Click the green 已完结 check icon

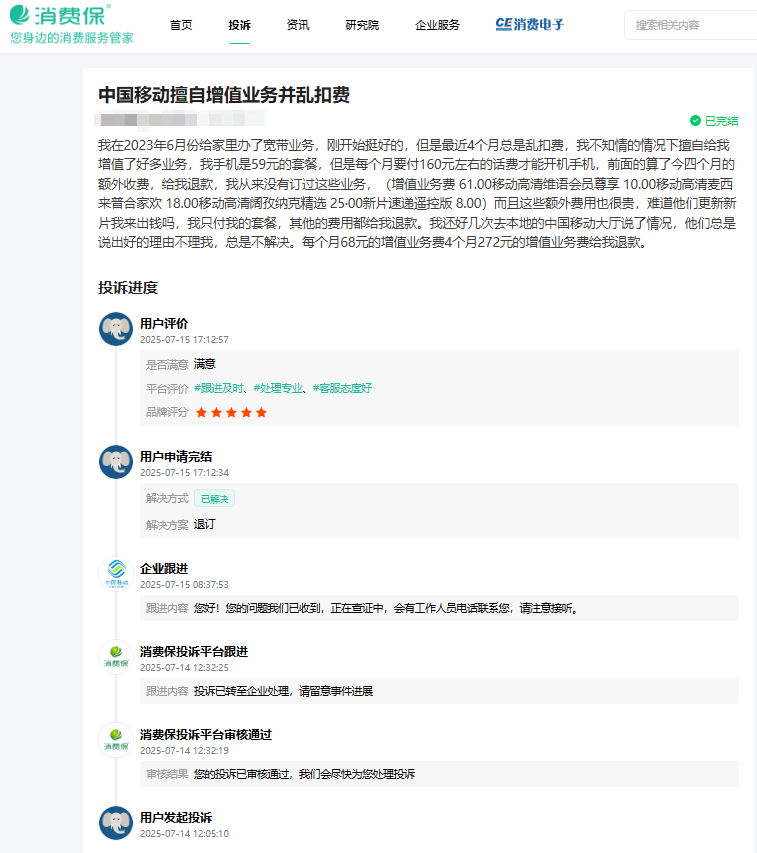695,121
